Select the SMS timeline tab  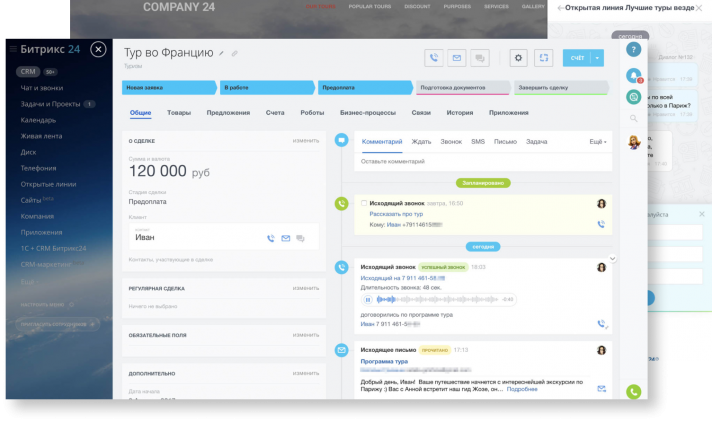478,142
